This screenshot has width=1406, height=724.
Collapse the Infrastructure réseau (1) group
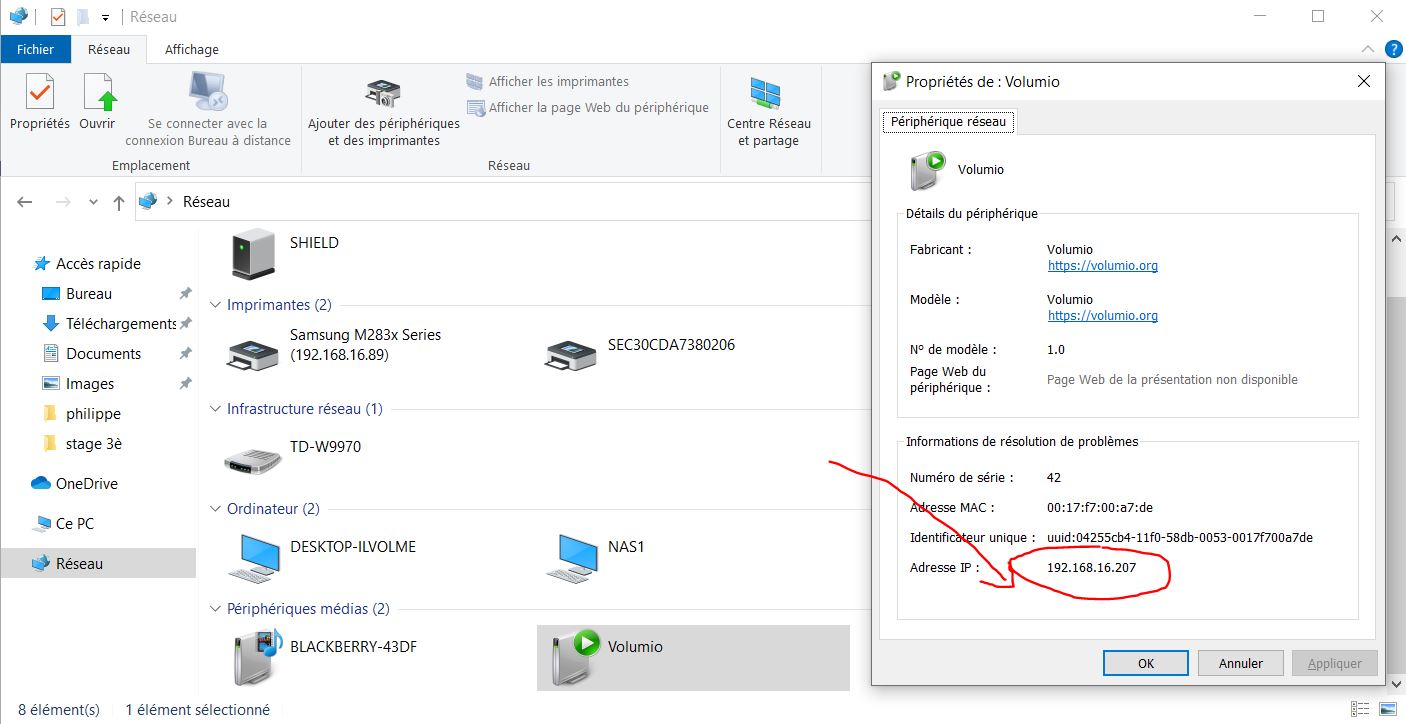[215, 409]
